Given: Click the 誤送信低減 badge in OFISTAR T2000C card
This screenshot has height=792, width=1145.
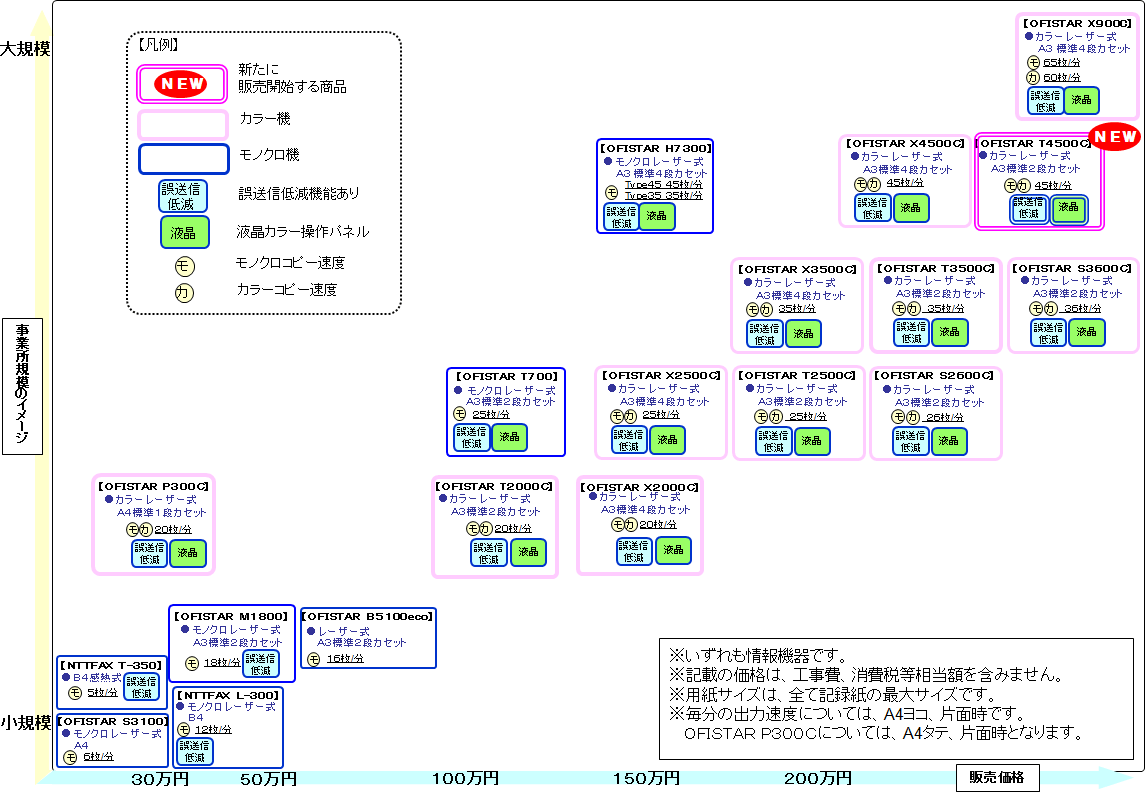Looking at the screenshot, I should (489, 553).
